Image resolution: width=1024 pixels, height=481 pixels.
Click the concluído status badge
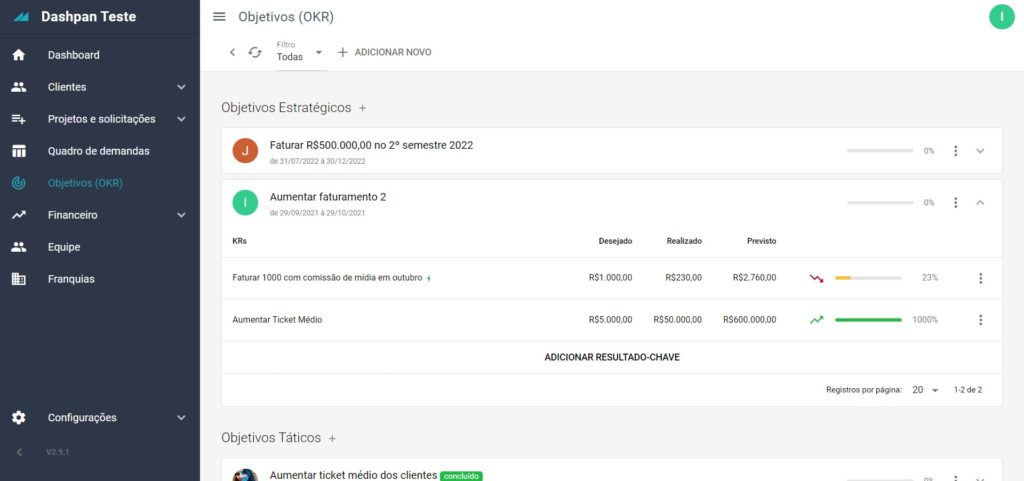[461, 476]
